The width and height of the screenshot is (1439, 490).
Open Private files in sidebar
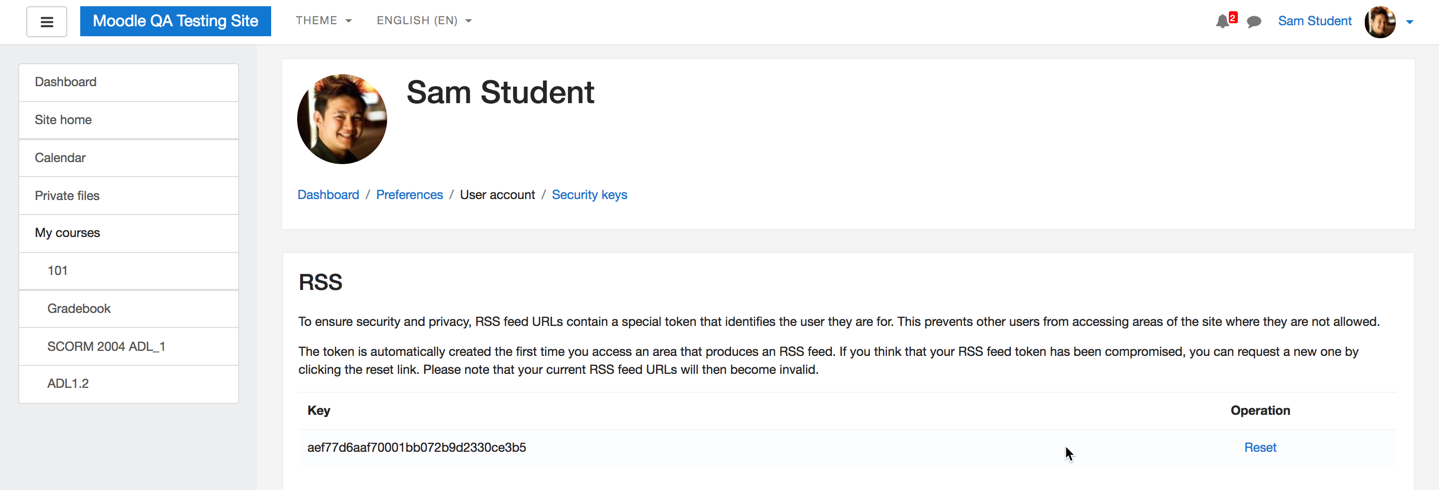(x=129, y=196)
